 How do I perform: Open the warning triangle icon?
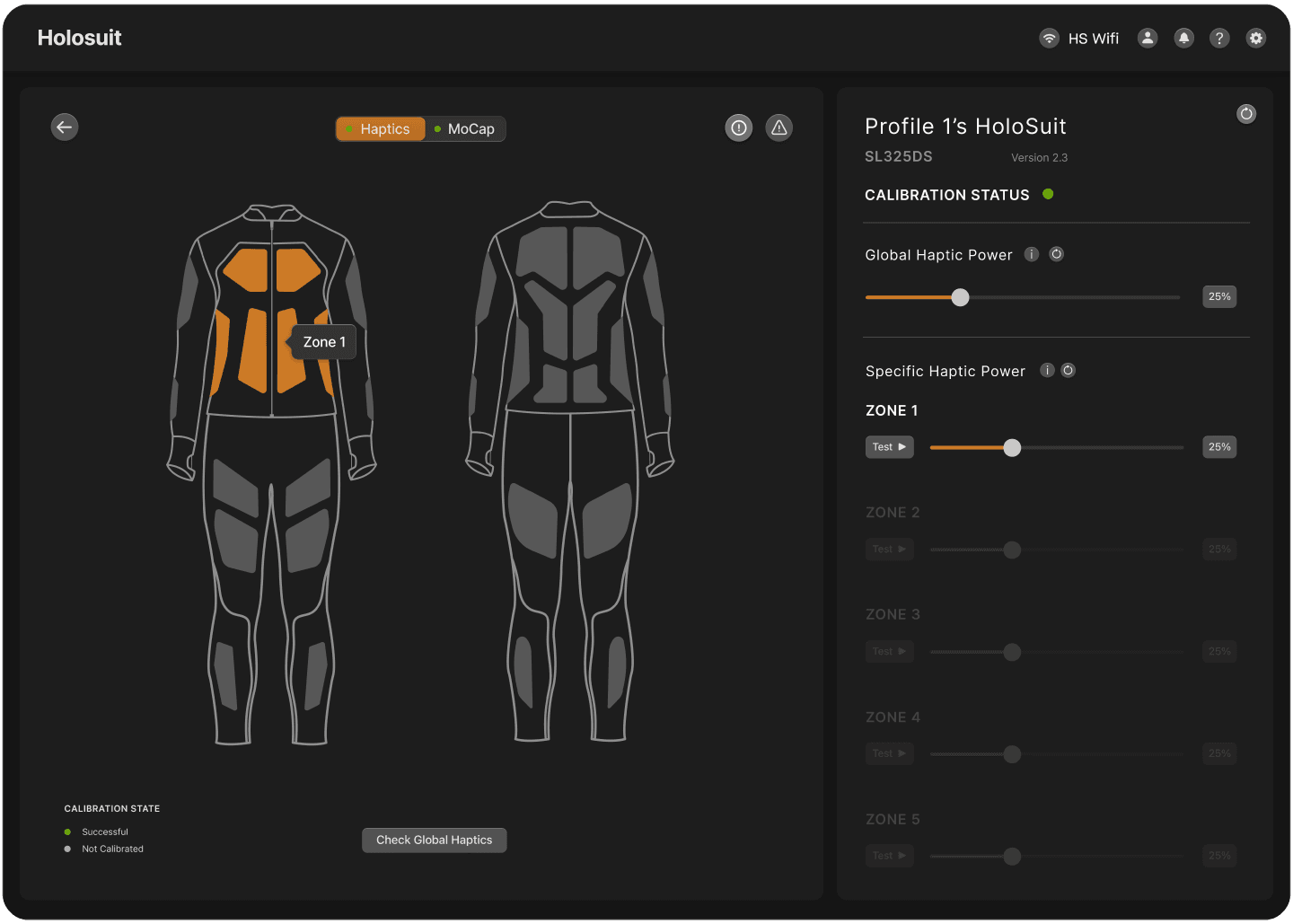779,128
